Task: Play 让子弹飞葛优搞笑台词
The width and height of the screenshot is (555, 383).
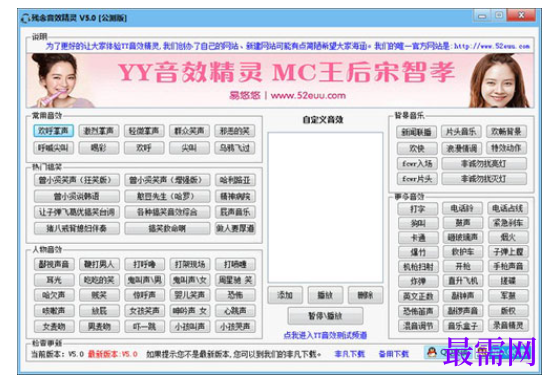Action: (x=76, y=212)
